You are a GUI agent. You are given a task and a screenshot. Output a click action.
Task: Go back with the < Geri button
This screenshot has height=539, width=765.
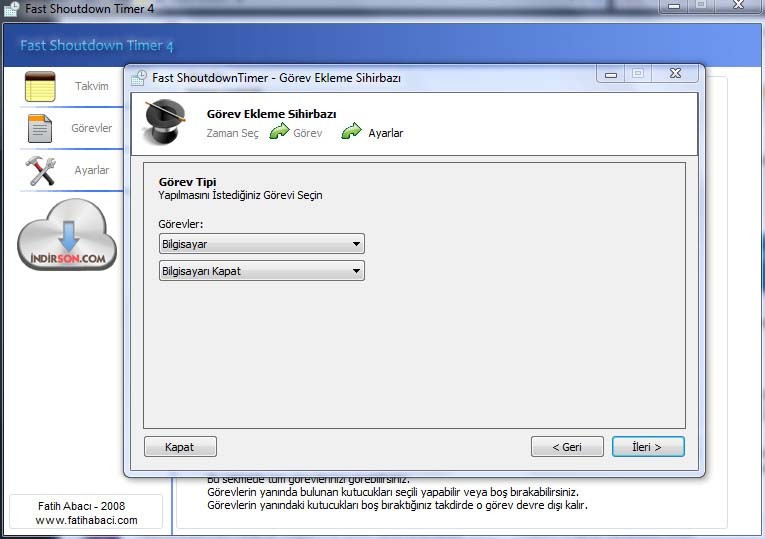(x=567, y=447)
